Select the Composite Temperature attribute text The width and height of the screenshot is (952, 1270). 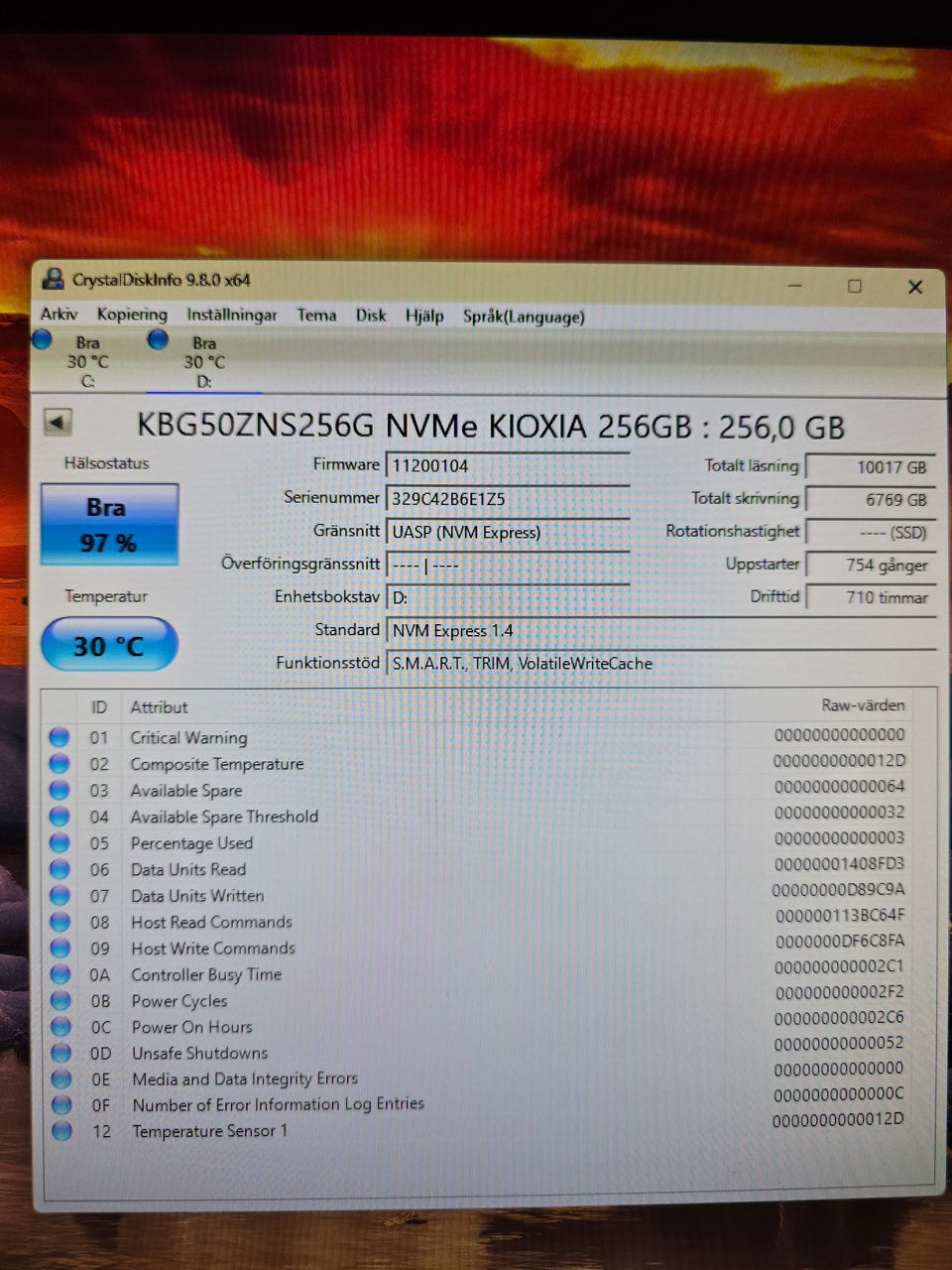[217, 764]
